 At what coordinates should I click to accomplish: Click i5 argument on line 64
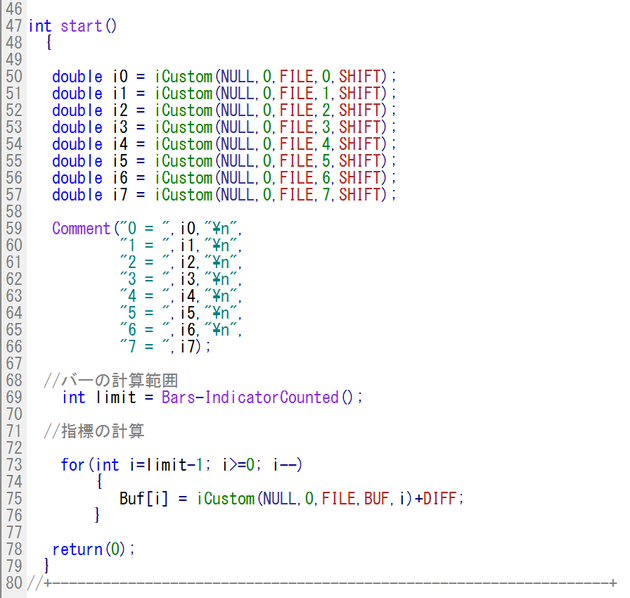coord(188,313)
